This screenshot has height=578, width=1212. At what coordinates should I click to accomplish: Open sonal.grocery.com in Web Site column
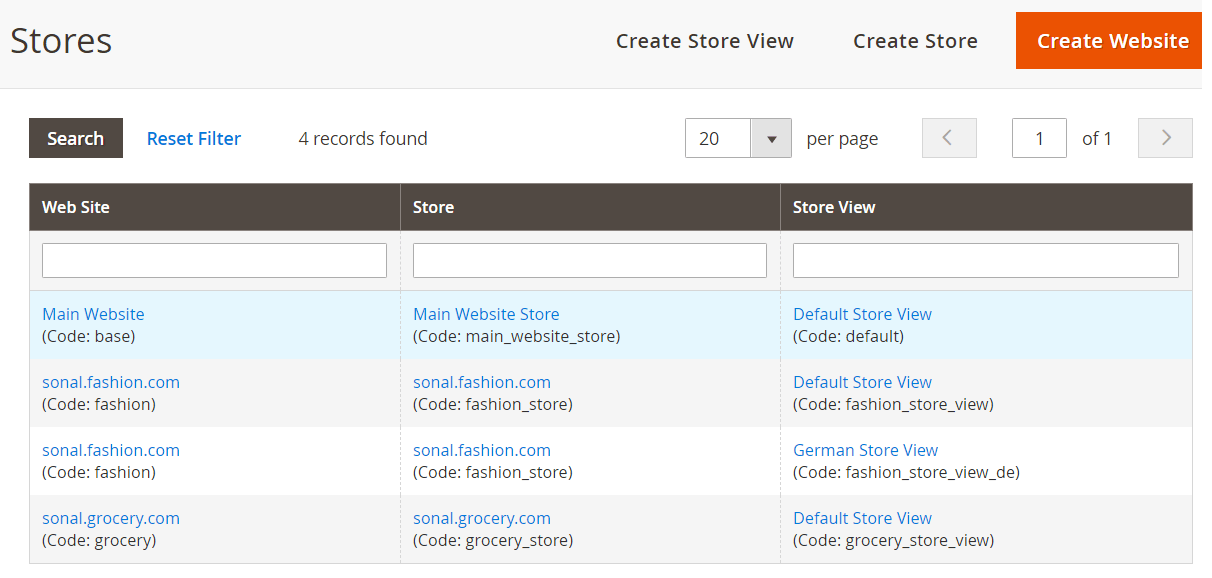click(111, 518)
